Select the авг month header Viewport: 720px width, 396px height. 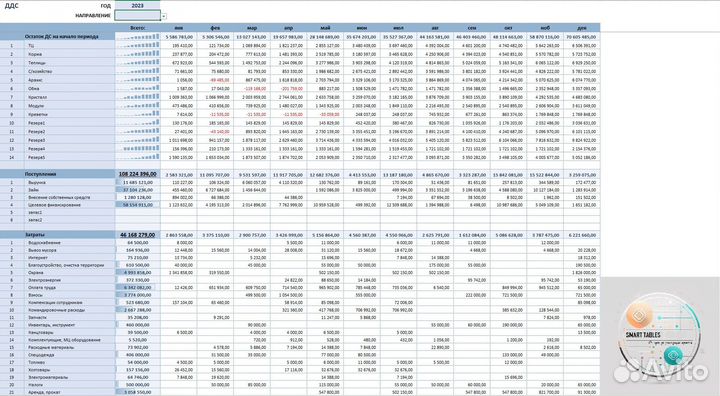point(435,28)
